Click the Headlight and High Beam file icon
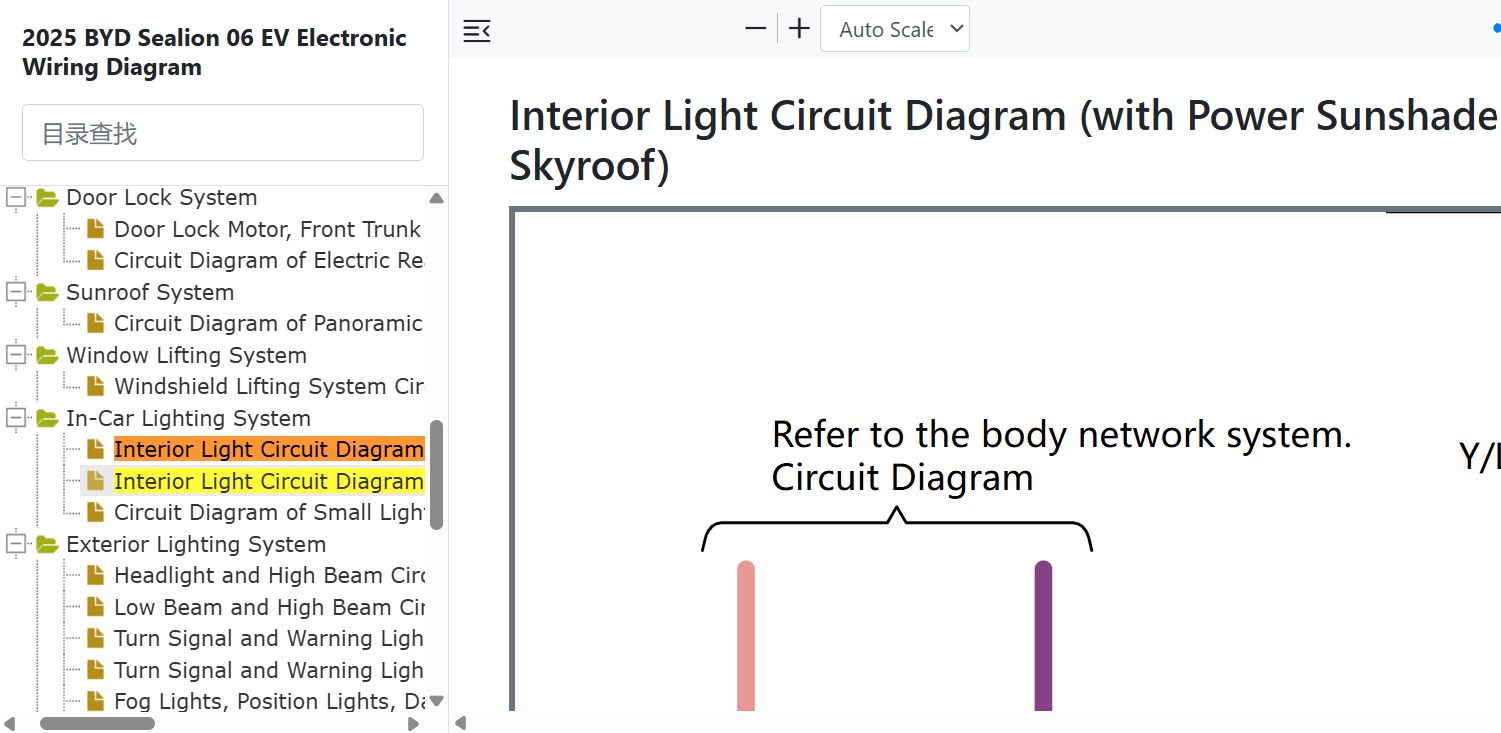This screenshot has width=1501, height=733. click(x=96, y=575)
